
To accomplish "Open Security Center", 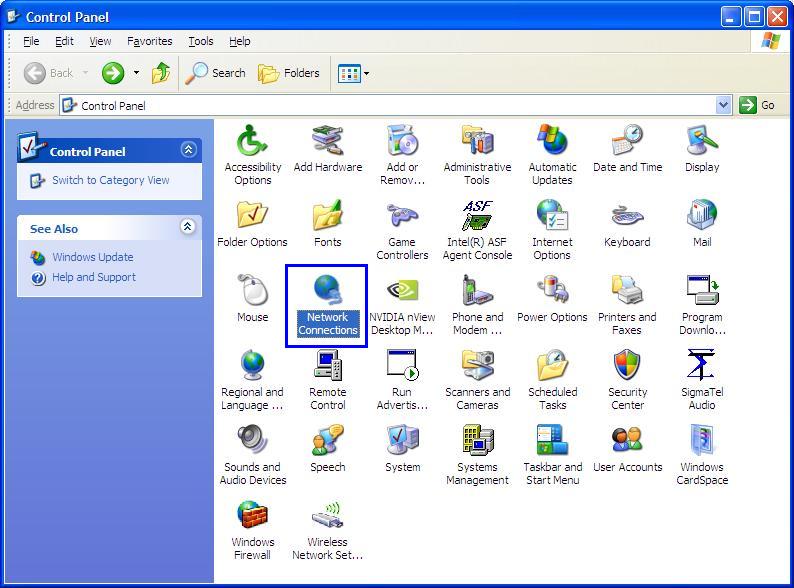I will click(x=627, y=379).
